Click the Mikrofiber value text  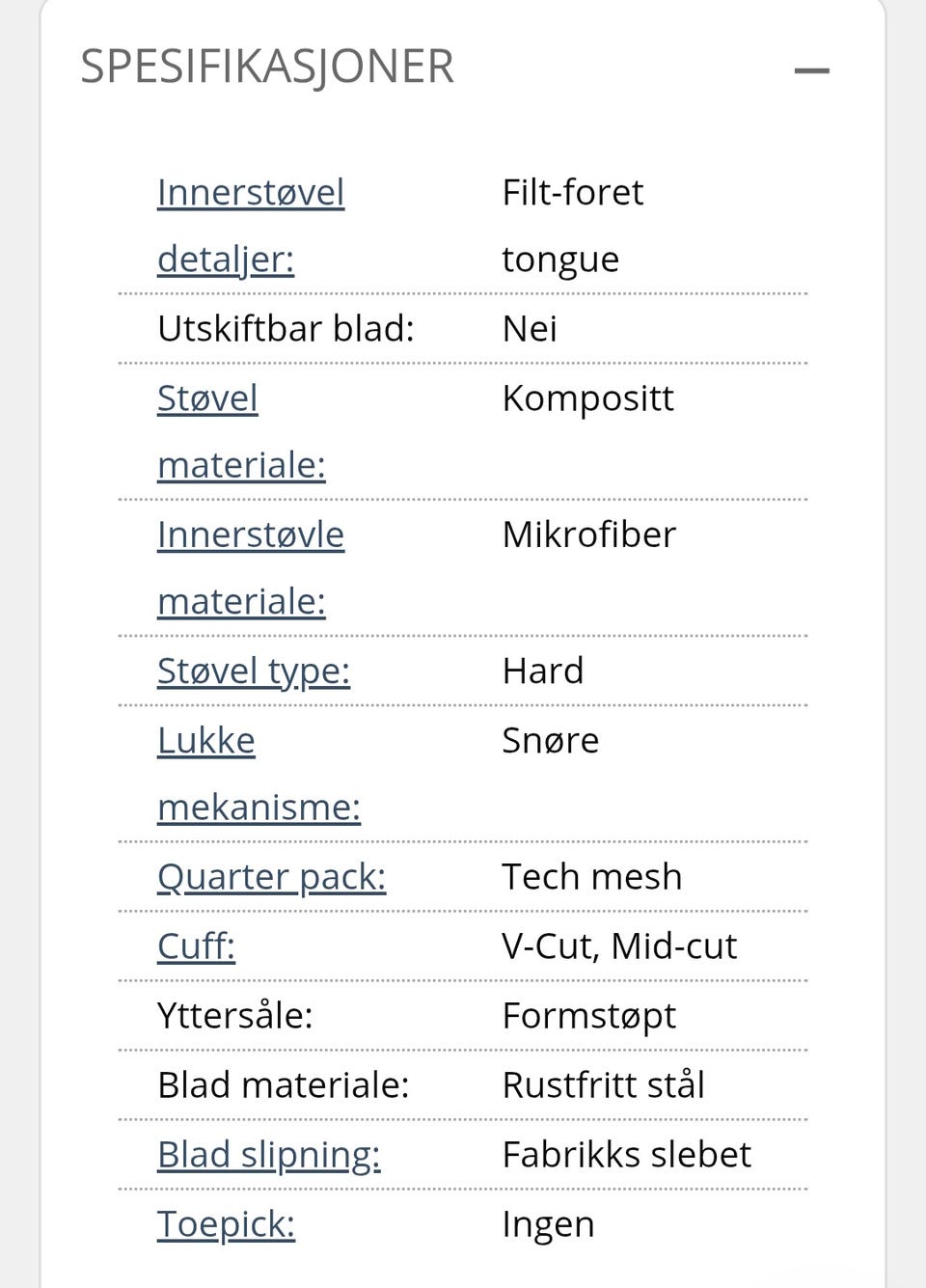588,534
